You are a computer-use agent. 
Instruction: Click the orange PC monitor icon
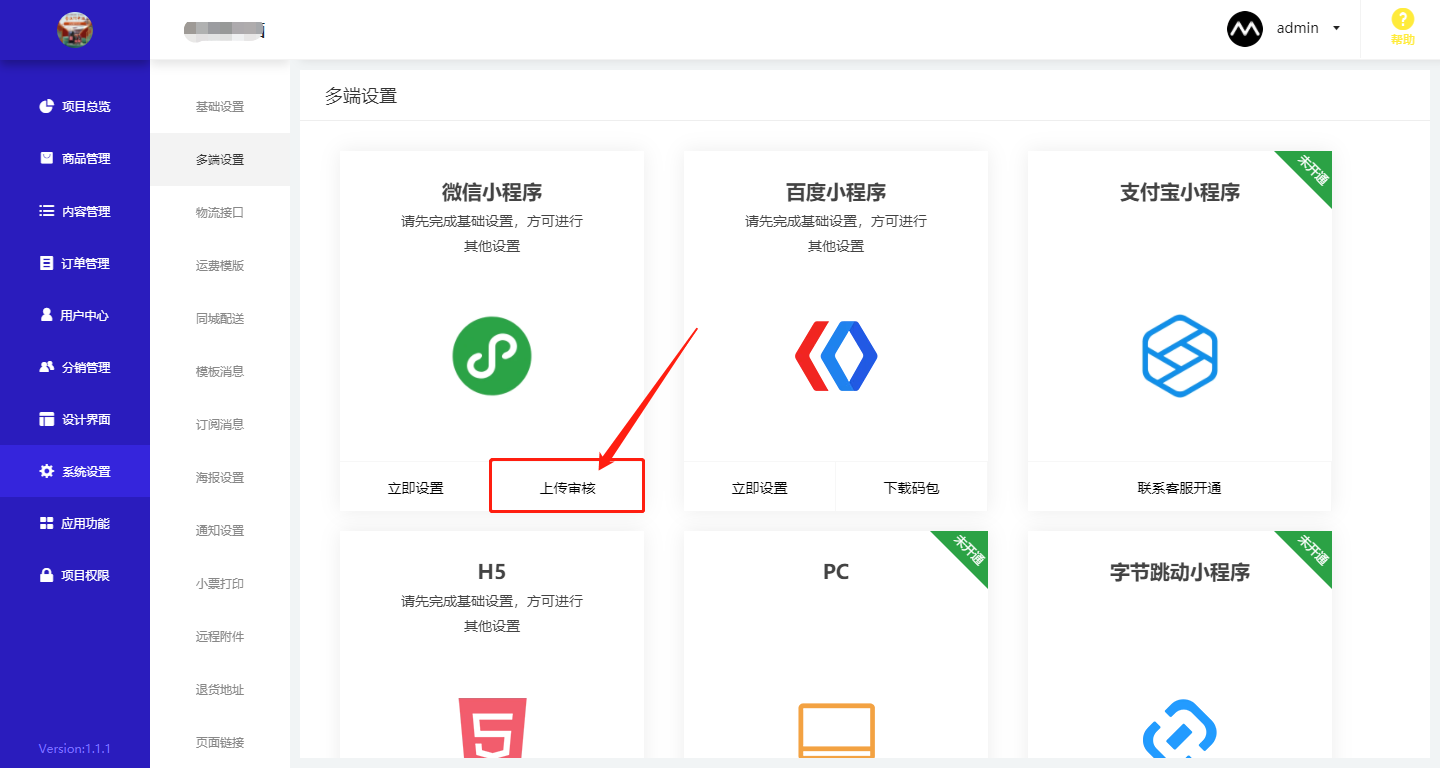836,730
